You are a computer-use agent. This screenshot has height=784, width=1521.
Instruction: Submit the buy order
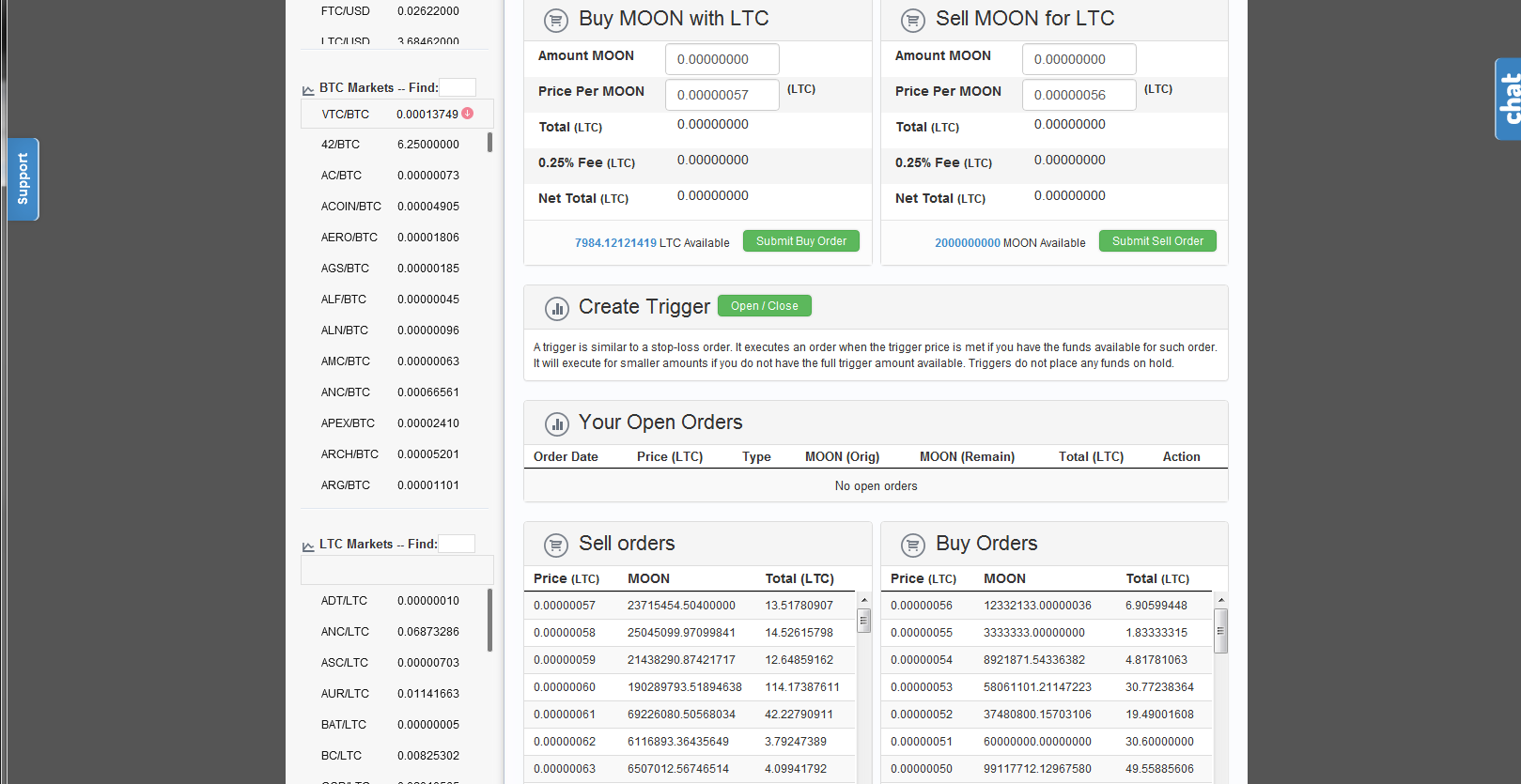[x=801, y=241]
